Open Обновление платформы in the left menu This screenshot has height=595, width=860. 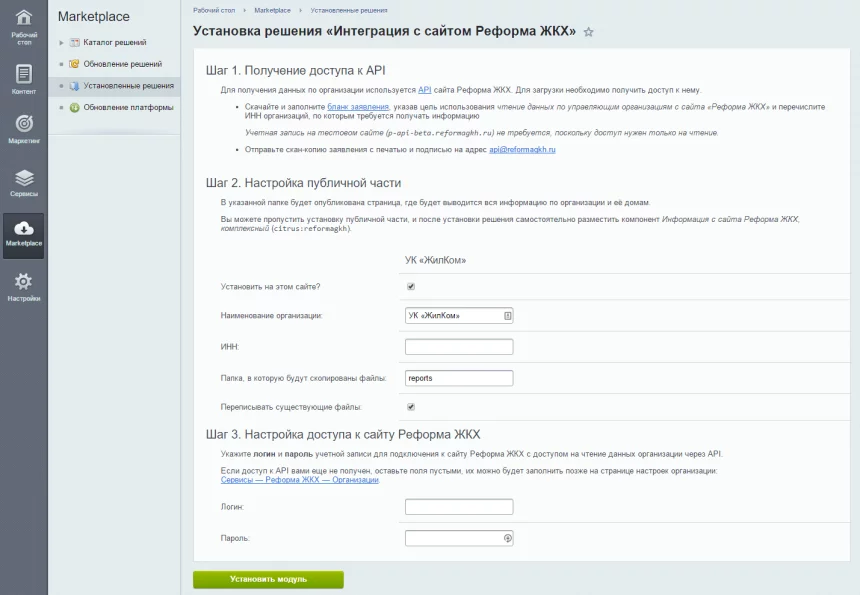tap(128, 107)
